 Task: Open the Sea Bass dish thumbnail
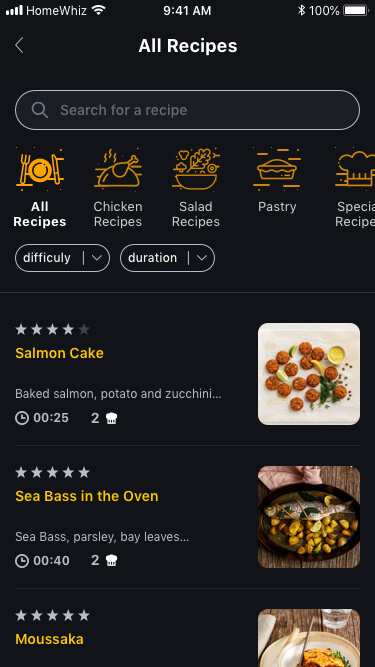click(309, 517)
